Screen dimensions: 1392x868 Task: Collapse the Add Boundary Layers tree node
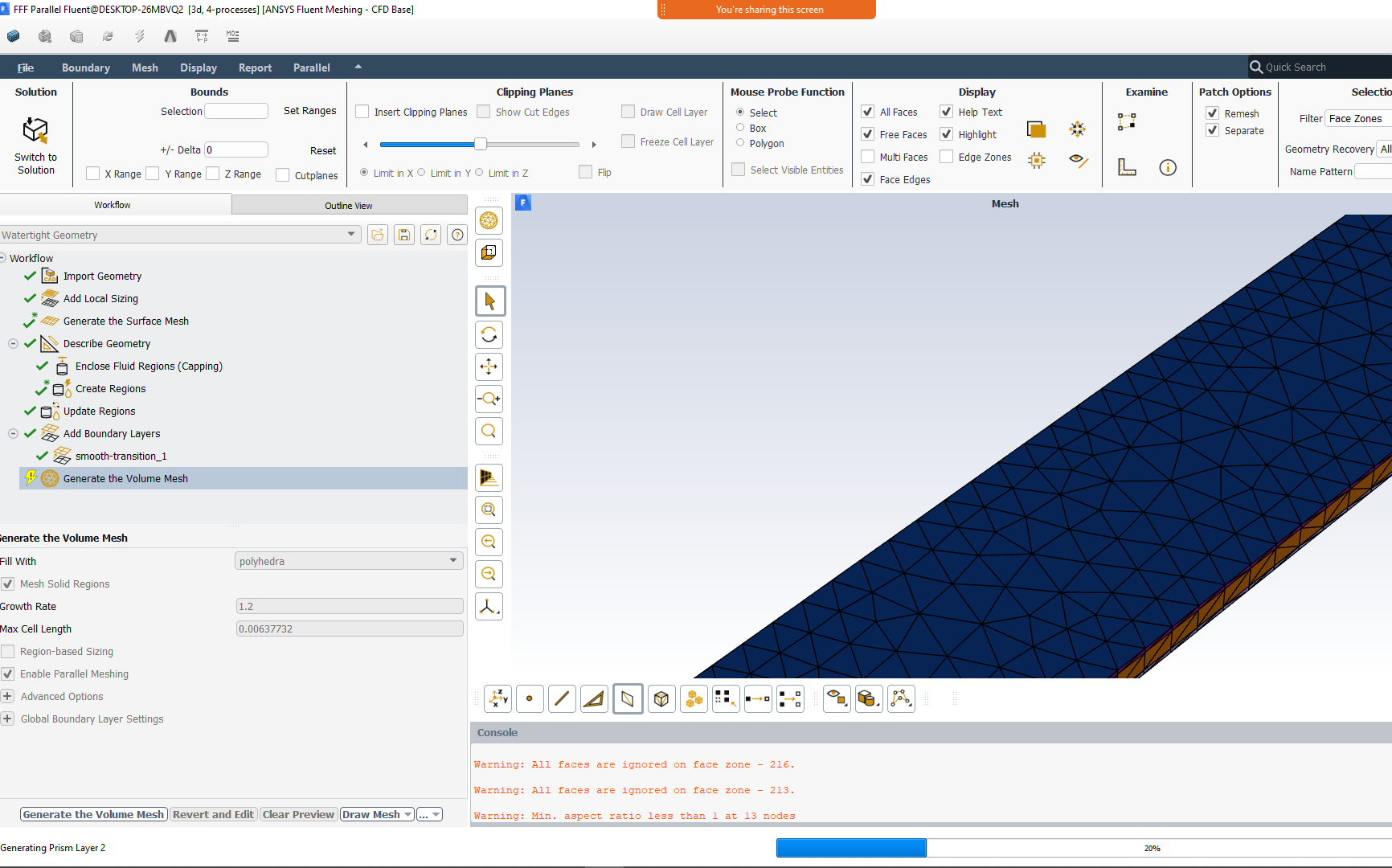tap(13, 433)
